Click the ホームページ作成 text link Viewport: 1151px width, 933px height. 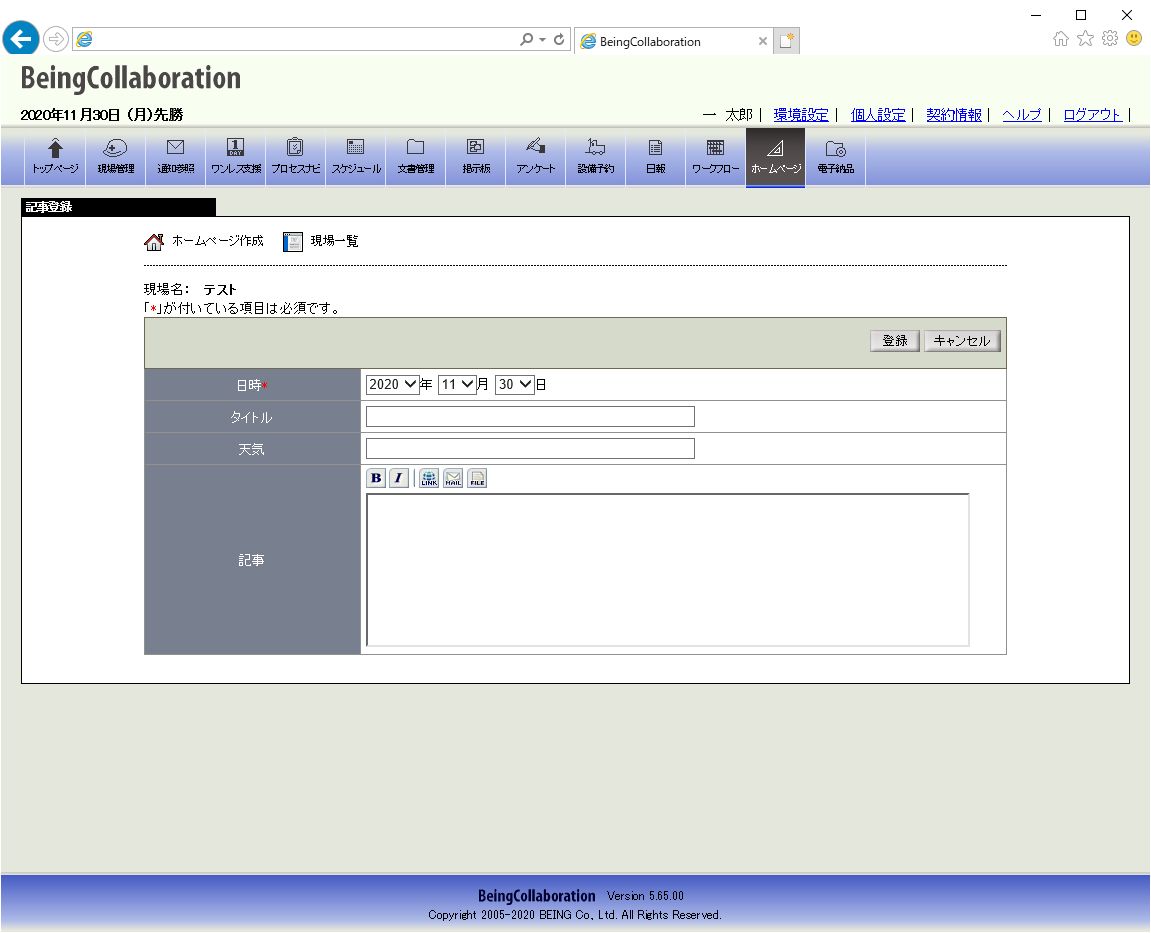pyautogui.click(x=217, y=241)
